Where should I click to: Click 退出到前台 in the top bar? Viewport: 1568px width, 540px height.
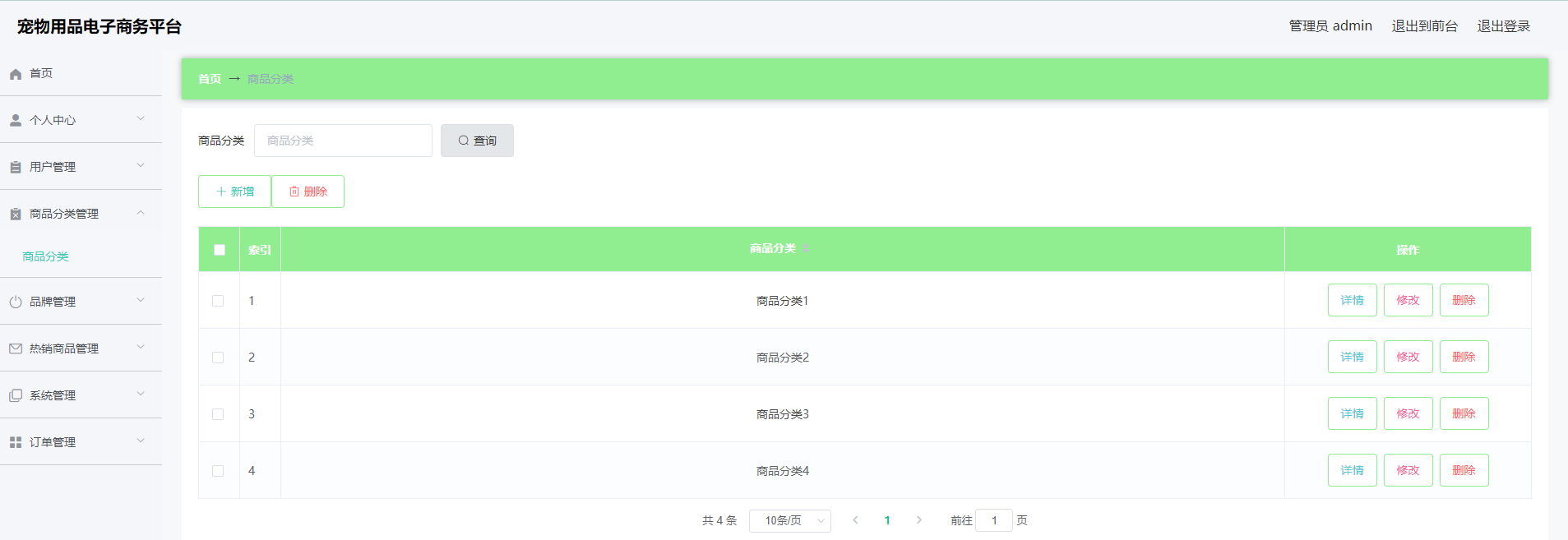point(1424,26)
